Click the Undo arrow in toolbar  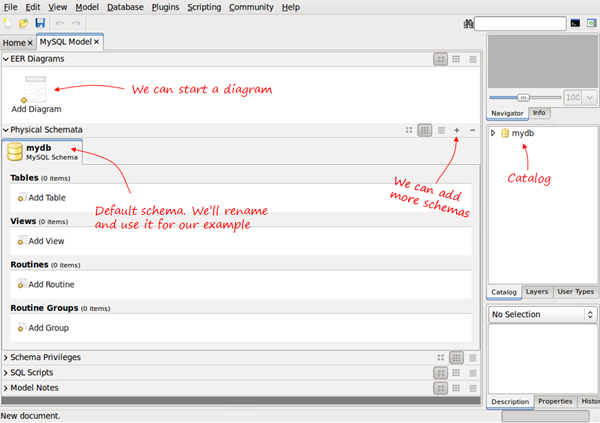(60, 23)
